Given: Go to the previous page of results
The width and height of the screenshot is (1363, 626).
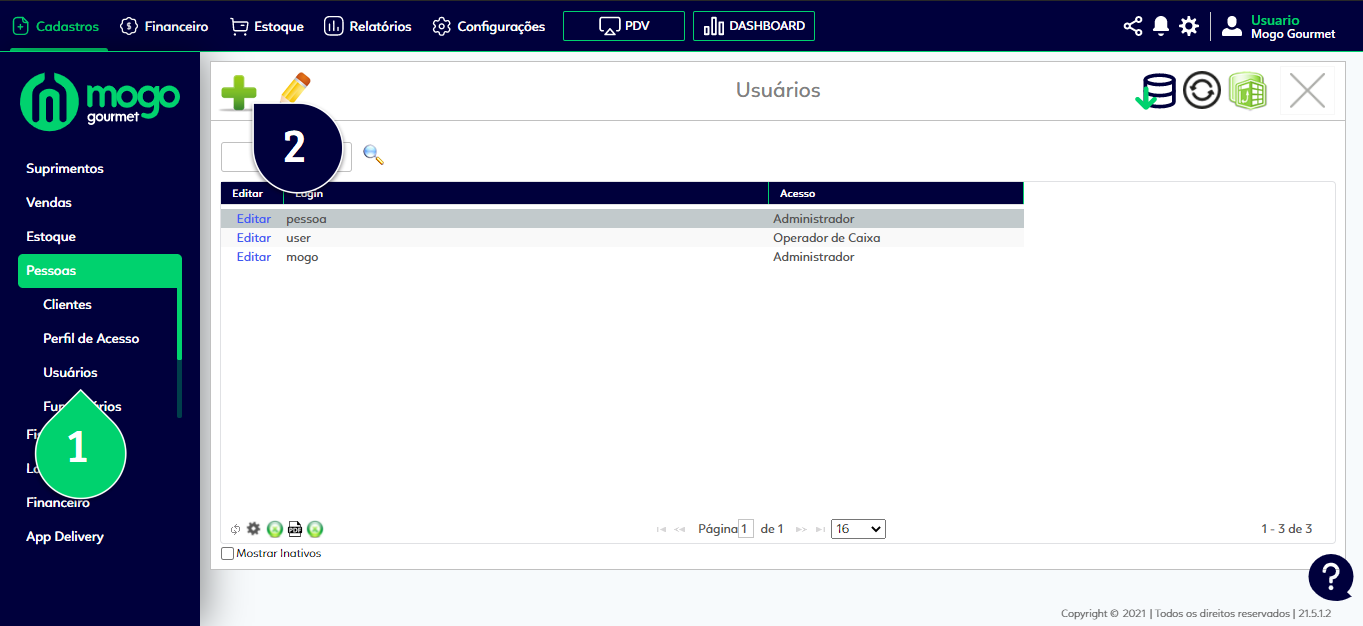Looking at the screenshot, I should click(x=679, y=529).
